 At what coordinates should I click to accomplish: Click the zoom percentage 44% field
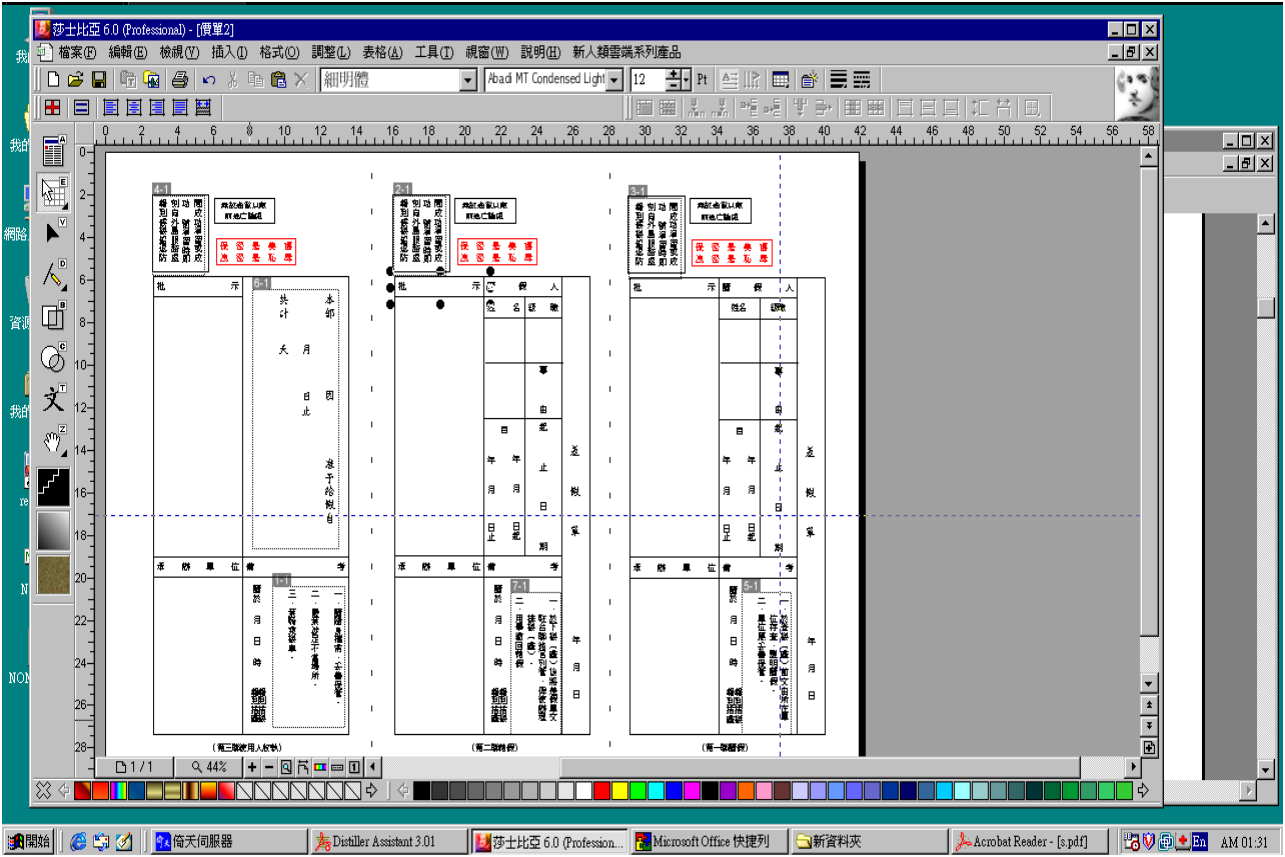point(207,767)
